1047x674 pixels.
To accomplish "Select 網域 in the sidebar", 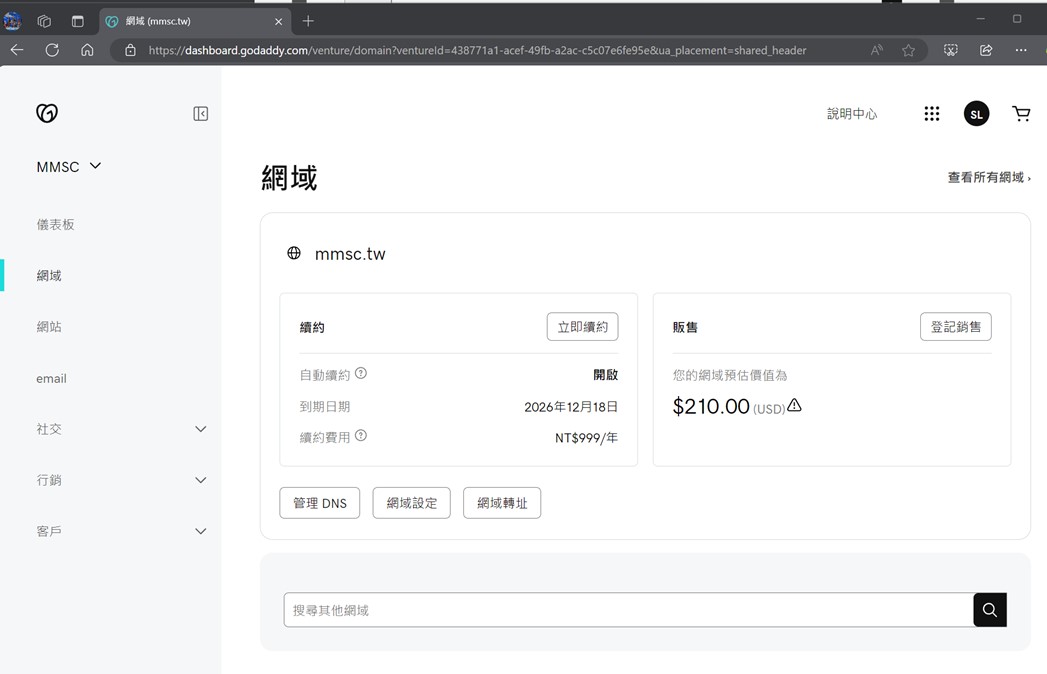I will tap(49, 275).
